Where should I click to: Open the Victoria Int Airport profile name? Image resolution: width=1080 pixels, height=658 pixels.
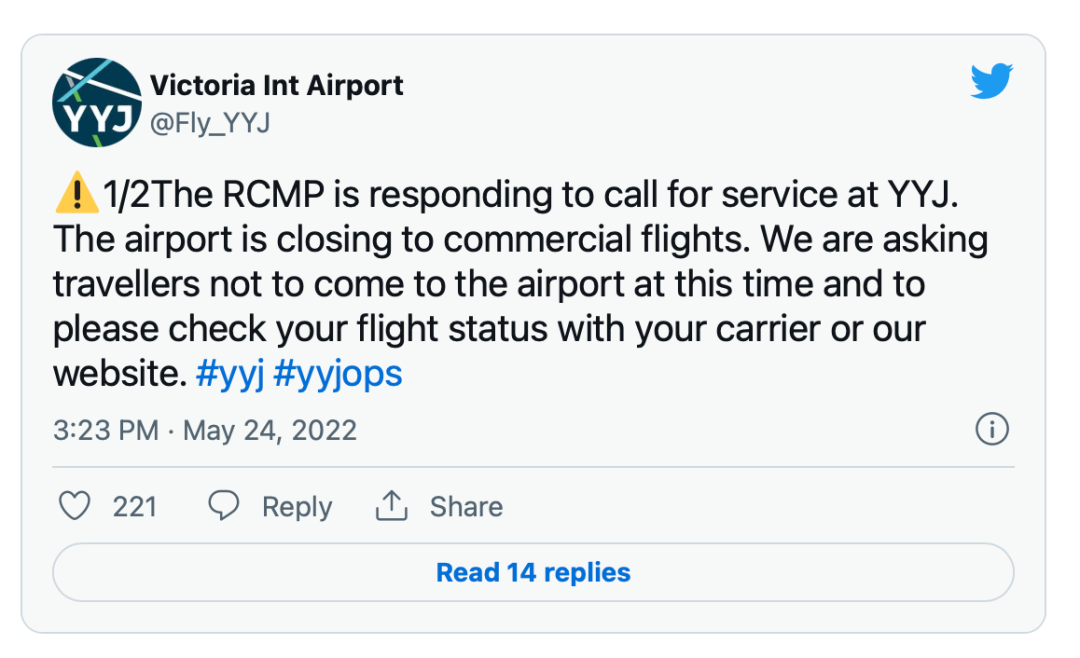(277, 86)
